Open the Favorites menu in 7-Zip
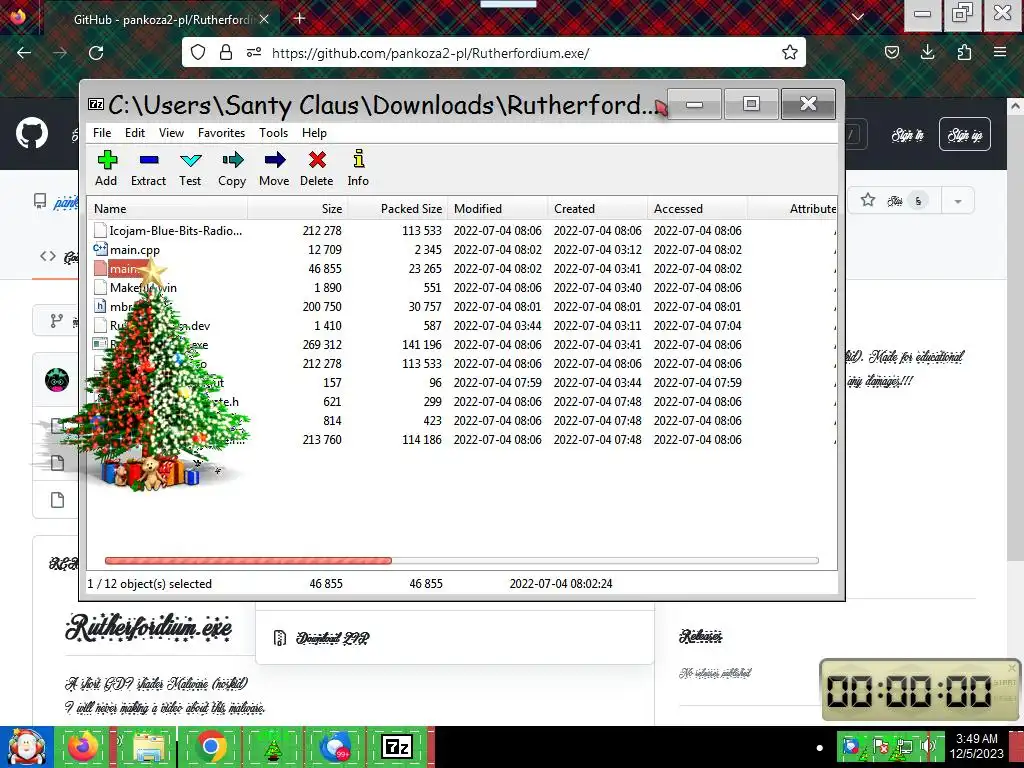 (x=221, y=133)
